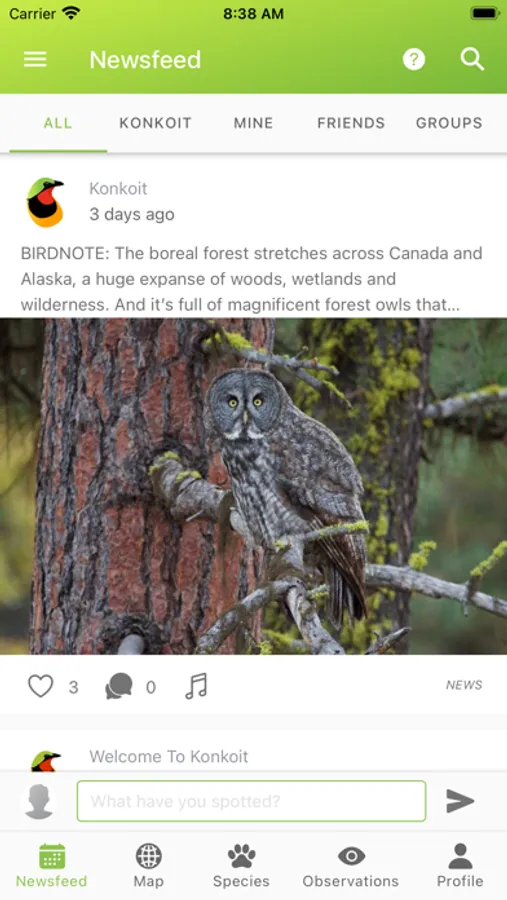The height and width of the screenshot is (900, 507).
Task: Focus the "What have you spotted?" field
Action: 251,801
